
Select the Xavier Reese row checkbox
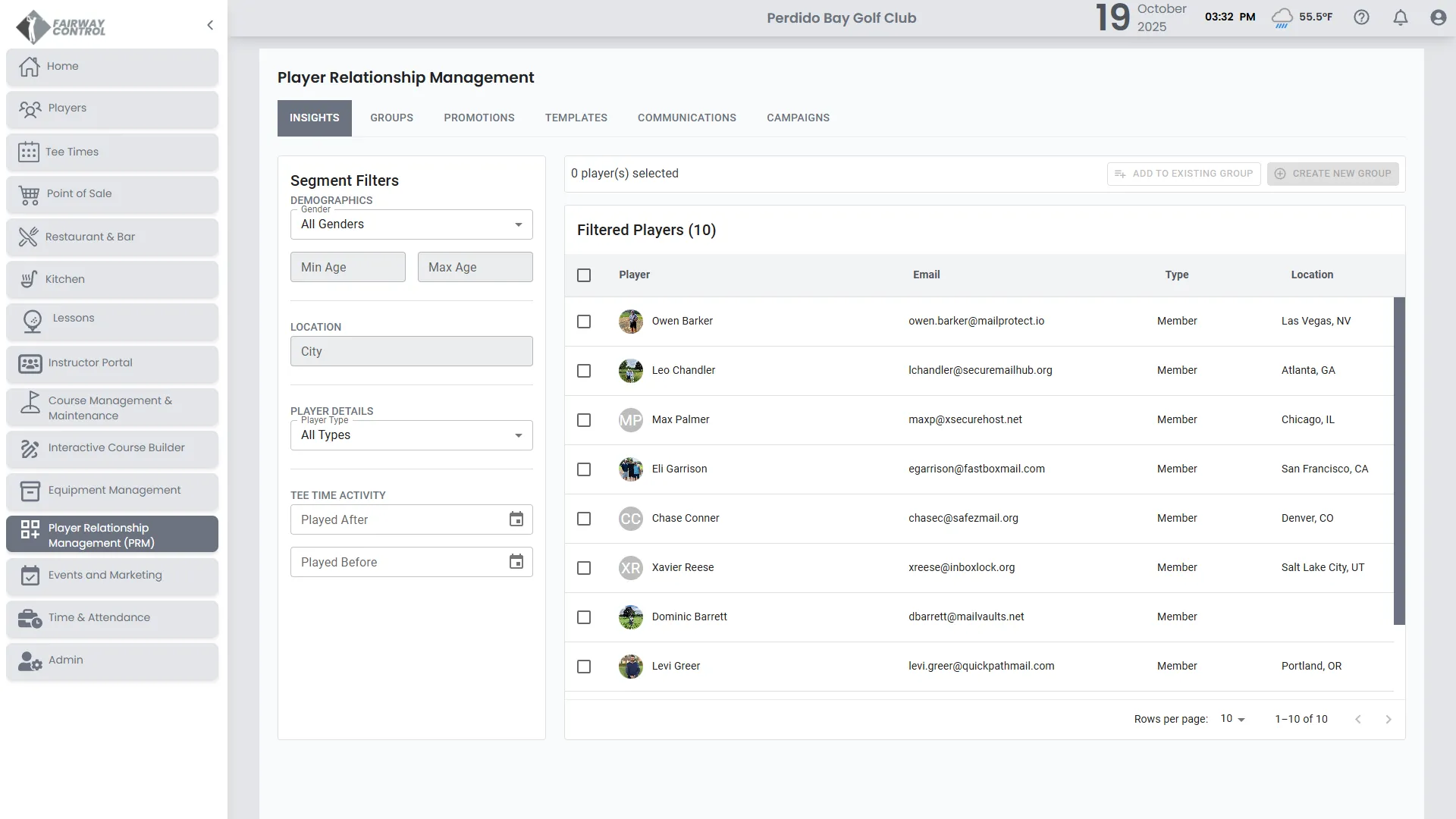tap(584, 568)
